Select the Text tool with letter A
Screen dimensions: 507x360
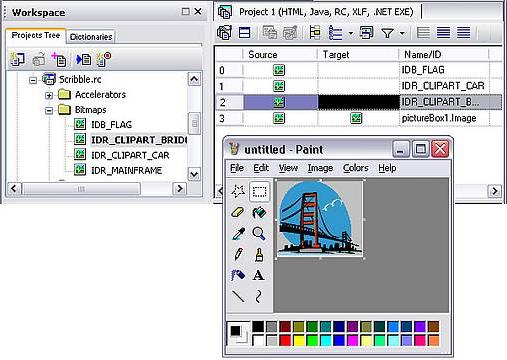click(x=258, y=275)
